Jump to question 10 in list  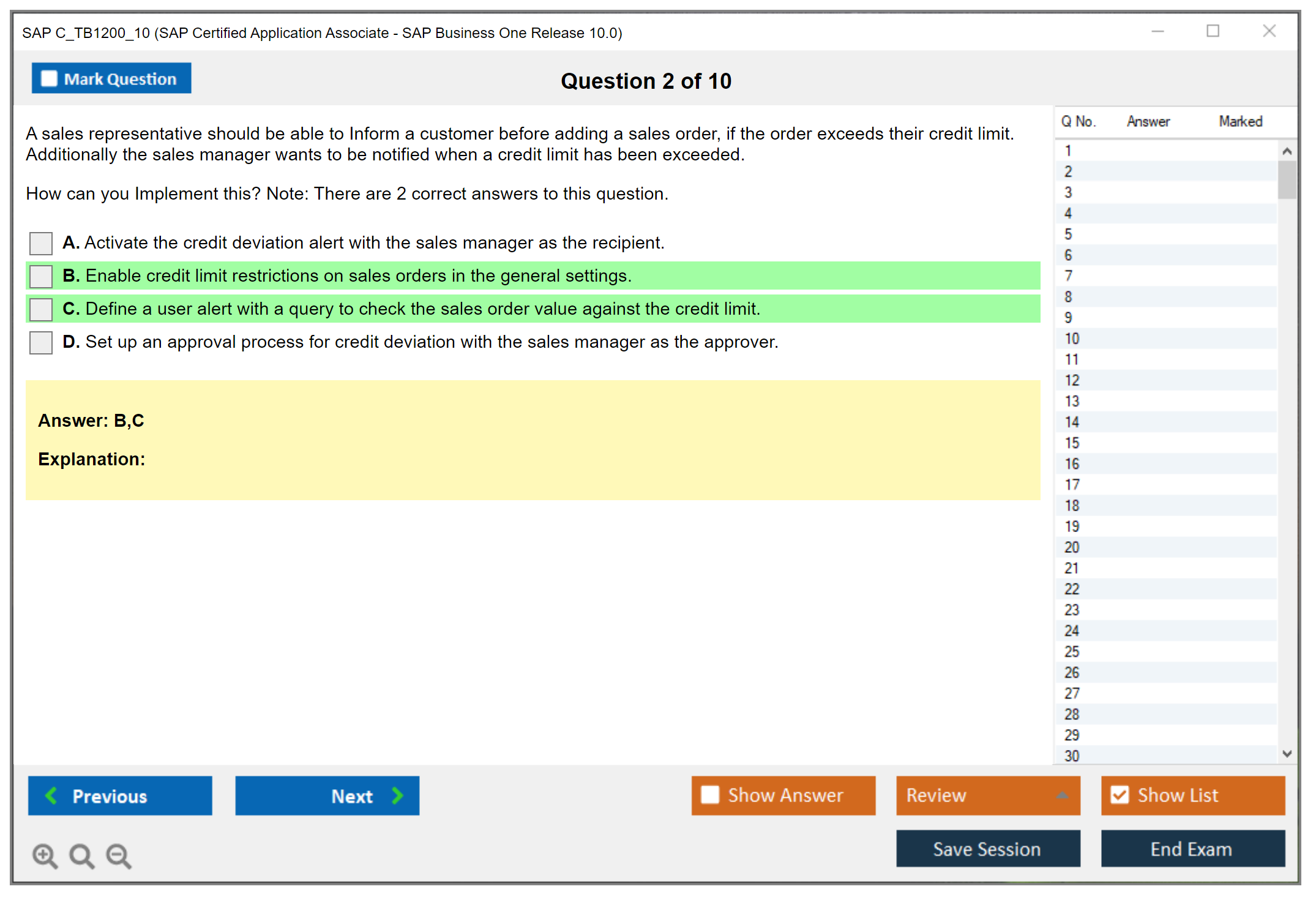pyautogui.click(x=1072, y=339)
